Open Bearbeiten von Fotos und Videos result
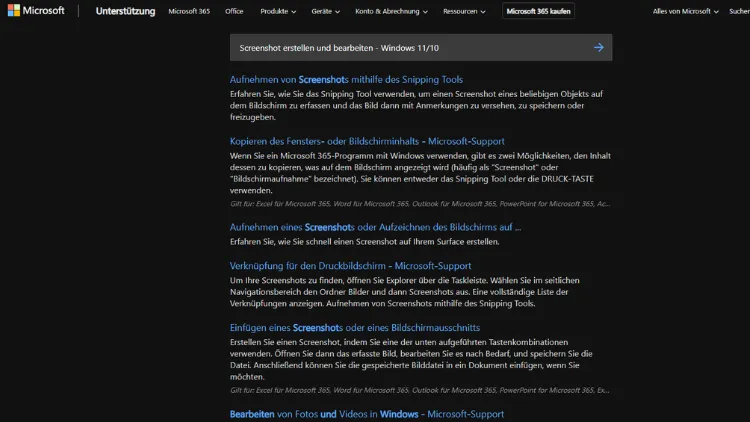Image resolution: width=750 pixels, height=422 pixels. 367,414
